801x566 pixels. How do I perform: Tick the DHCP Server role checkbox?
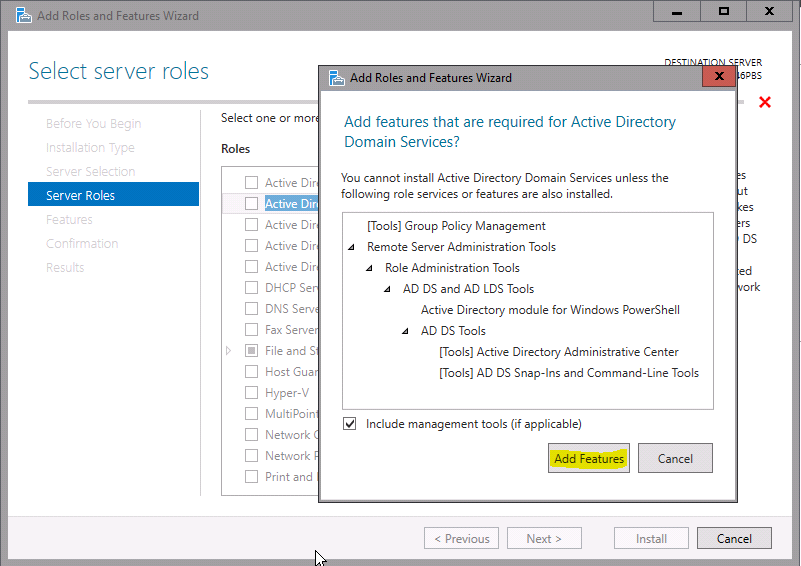[251, 288]
